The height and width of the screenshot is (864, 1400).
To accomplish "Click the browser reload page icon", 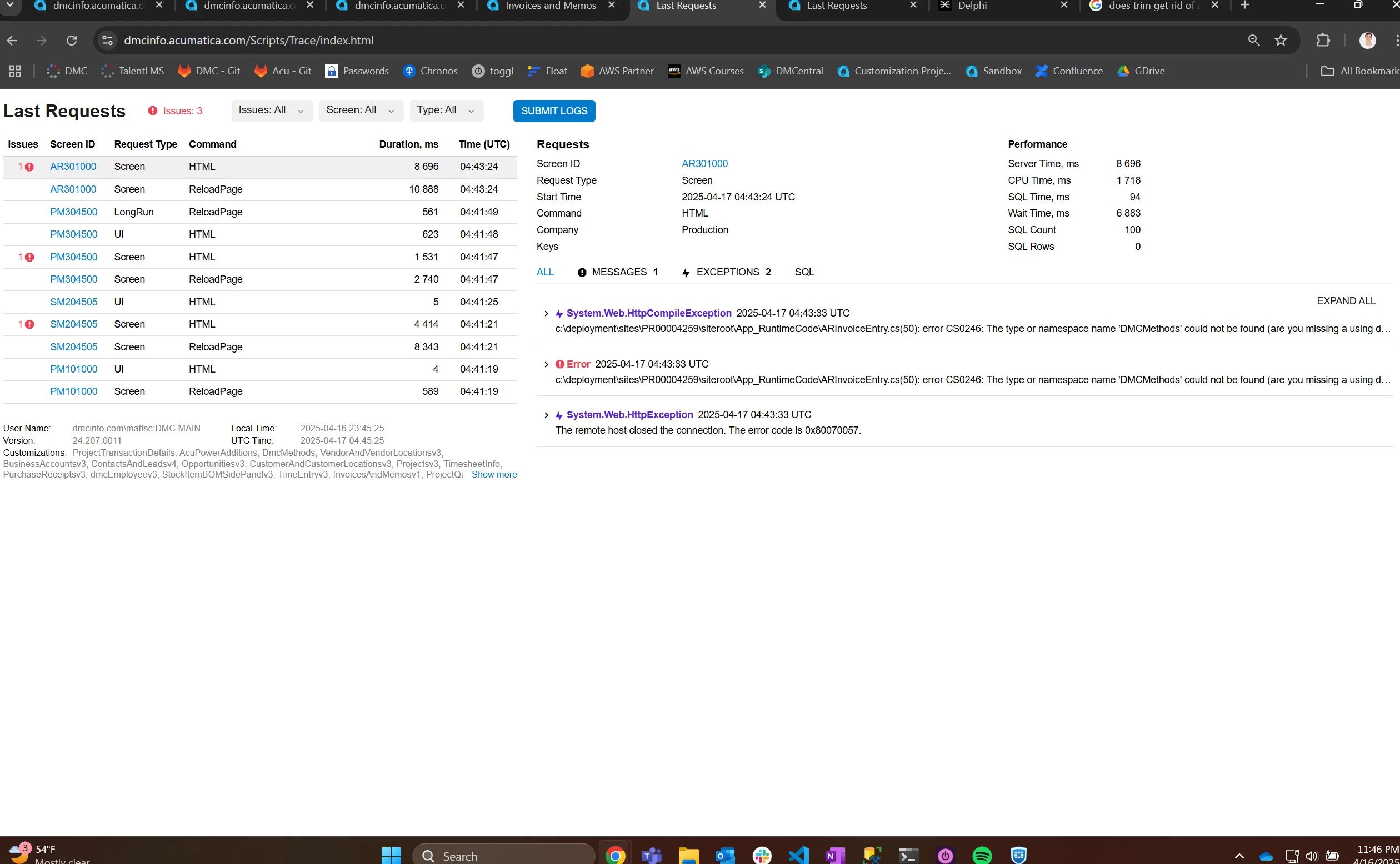I will point(72,41).
